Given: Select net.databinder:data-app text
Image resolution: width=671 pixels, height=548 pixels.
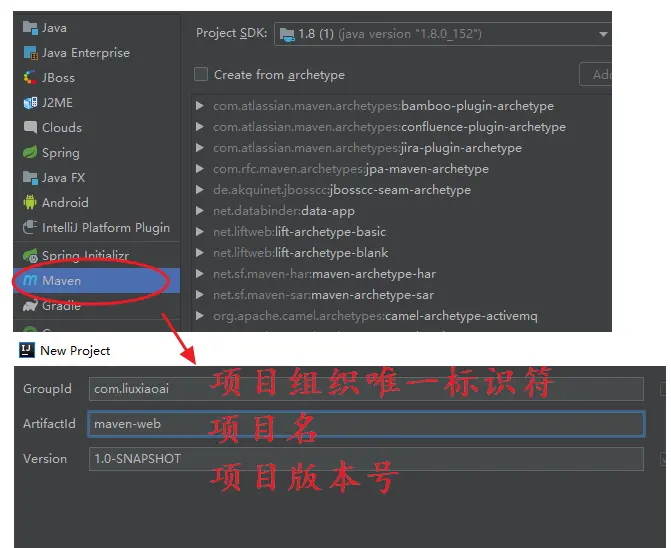Looking at the screenshot, I should (284, 211).
